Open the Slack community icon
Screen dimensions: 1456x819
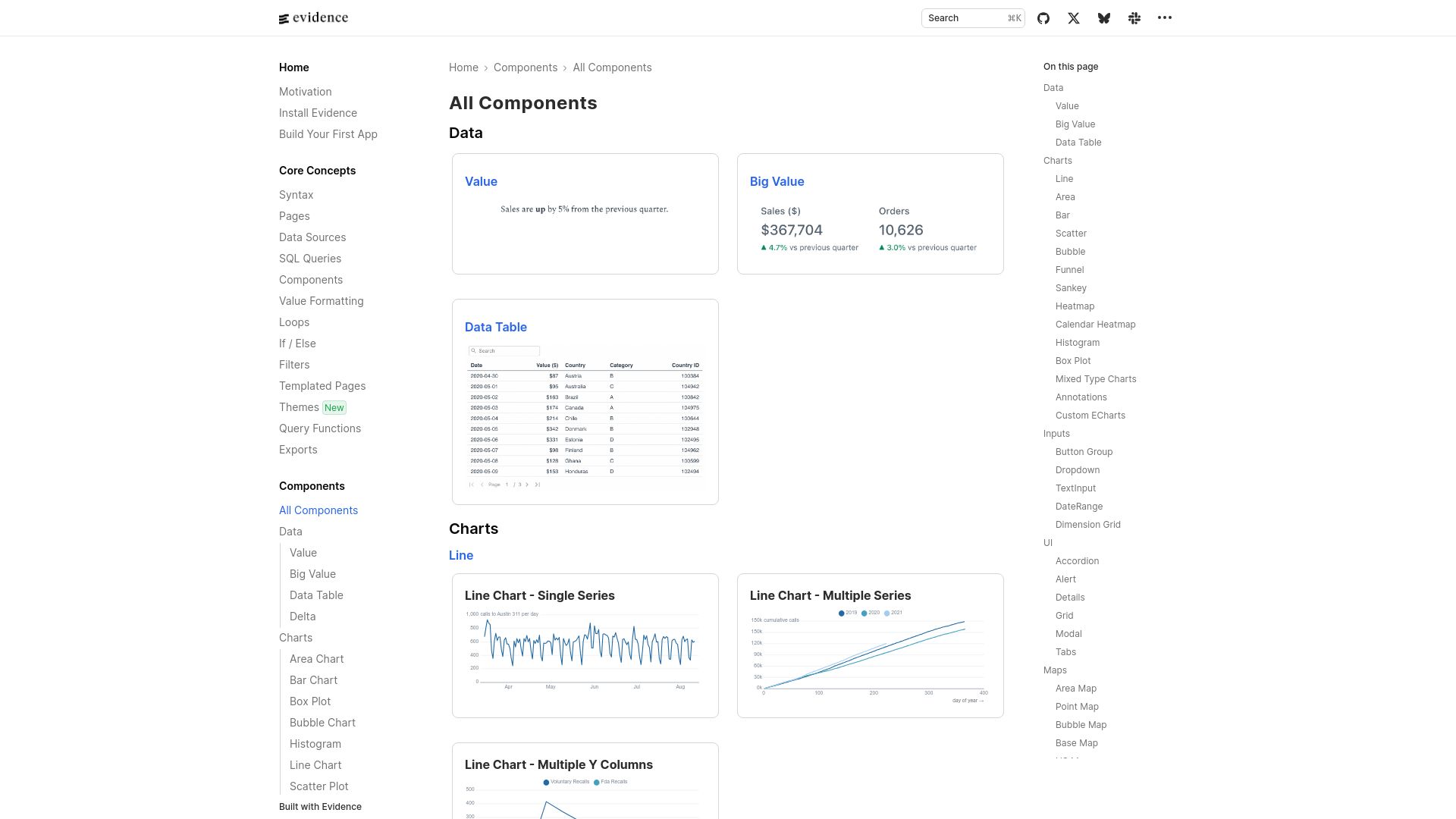[x=1134, y=18]
